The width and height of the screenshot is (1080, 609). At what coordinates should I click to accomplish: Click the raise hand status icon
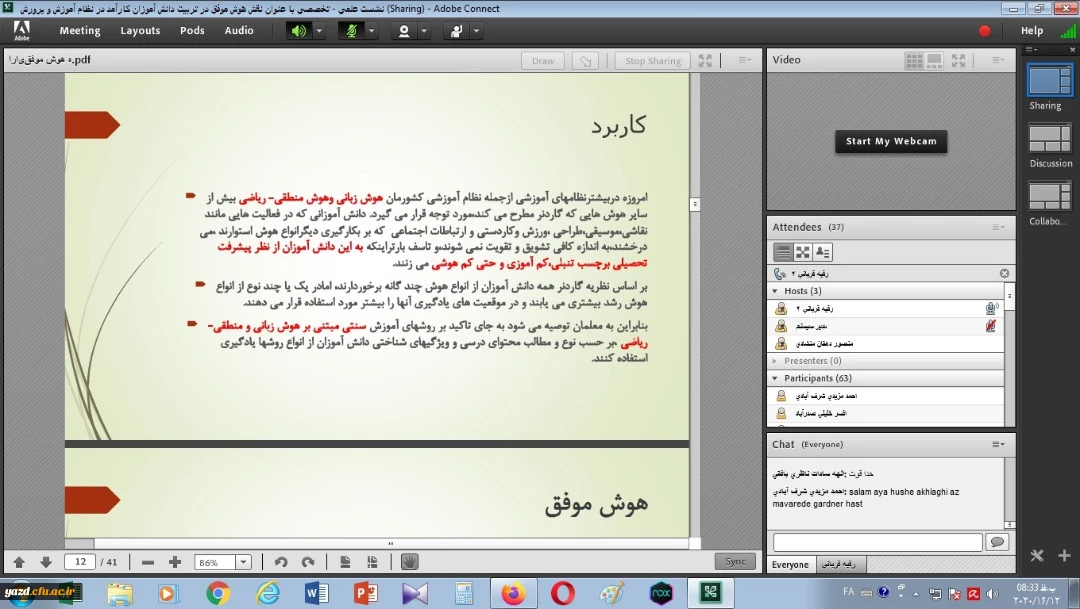pos(456,31)
